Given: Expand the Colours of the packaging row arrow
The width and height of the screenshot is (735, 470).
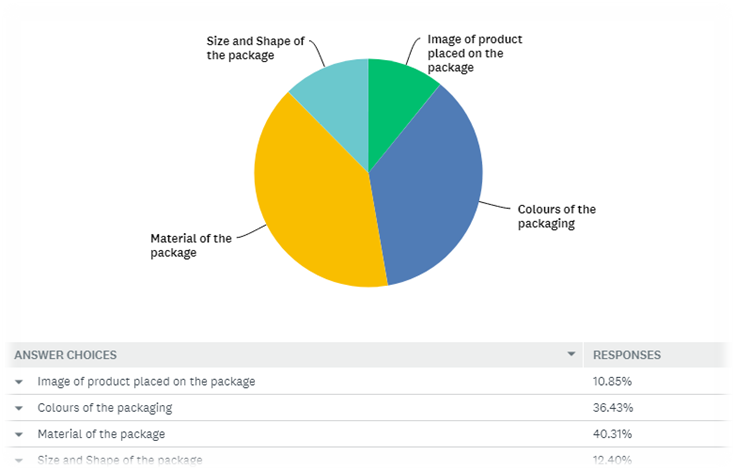Looking at the screenshot, I should (x=19, y=408).
